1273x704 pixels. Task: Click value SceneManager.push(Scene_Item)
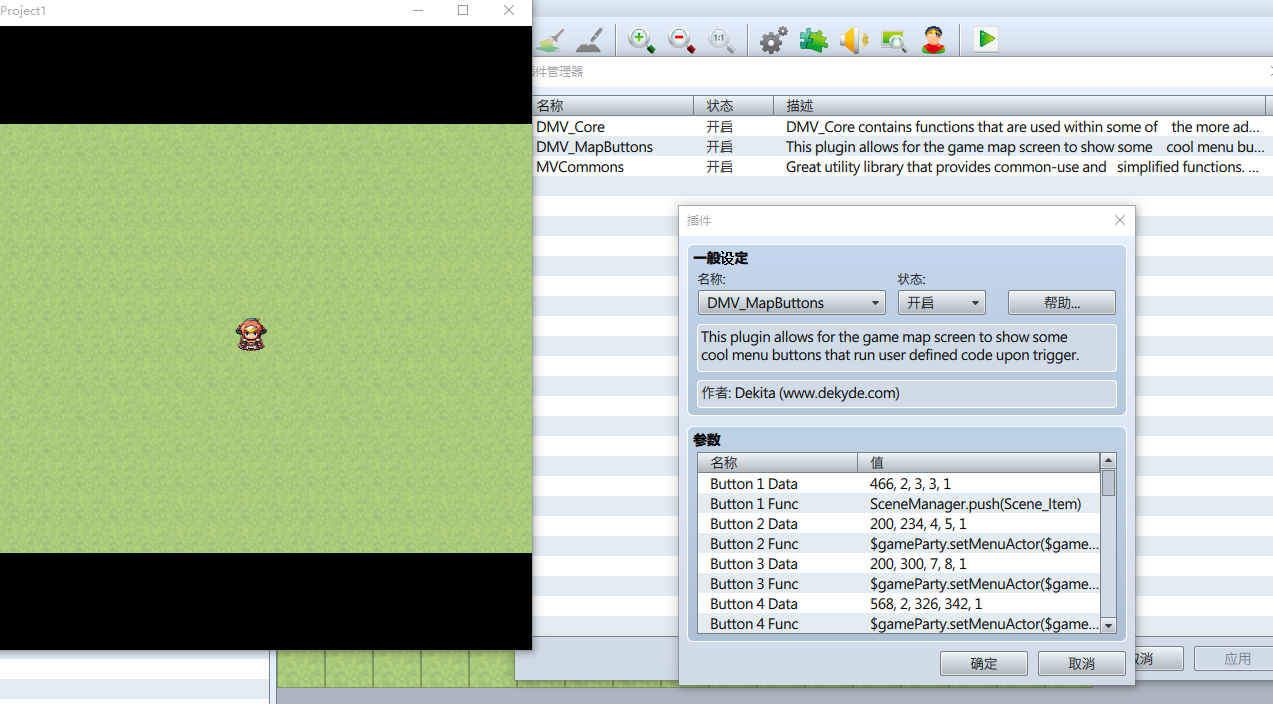pyautogui.click(x=975, y=504)
